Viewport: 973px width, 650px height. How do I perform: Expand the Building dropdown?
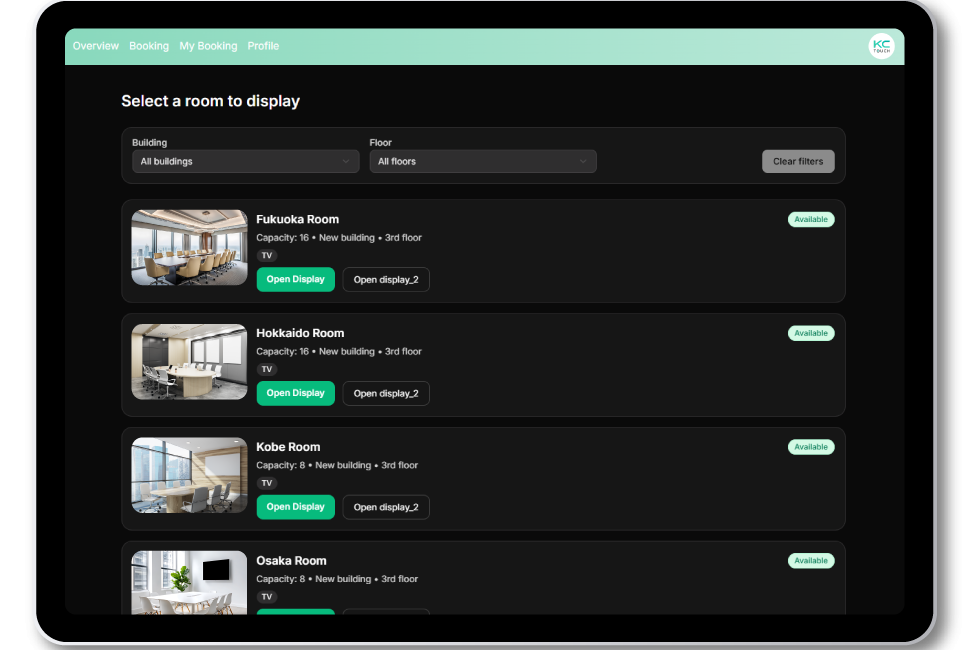pyautogui.click(x=245, y=162)
